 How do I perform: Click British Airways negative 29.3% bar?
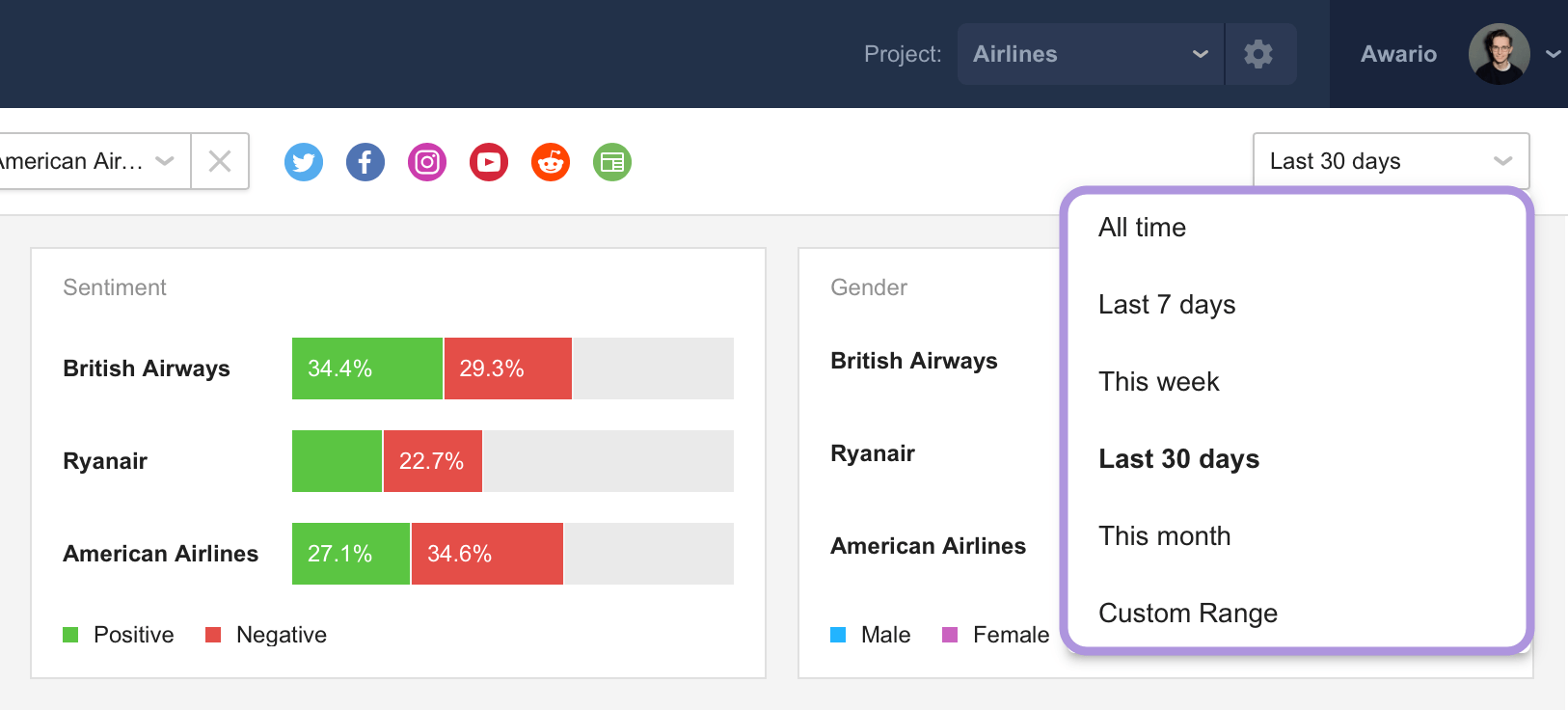(x=508, y=369)
